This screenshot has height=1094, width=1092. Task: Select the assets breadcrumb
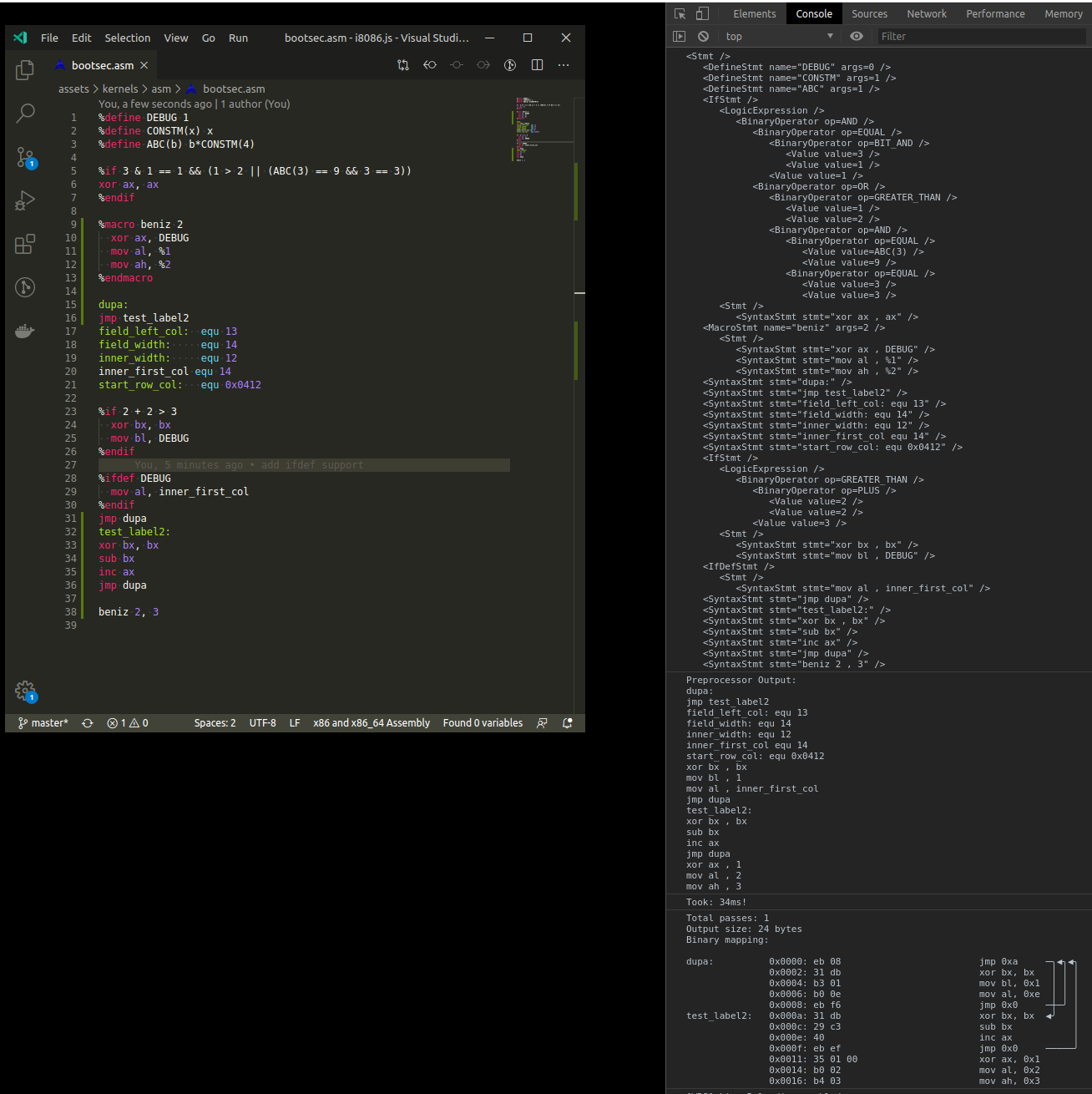coord(73,89)
